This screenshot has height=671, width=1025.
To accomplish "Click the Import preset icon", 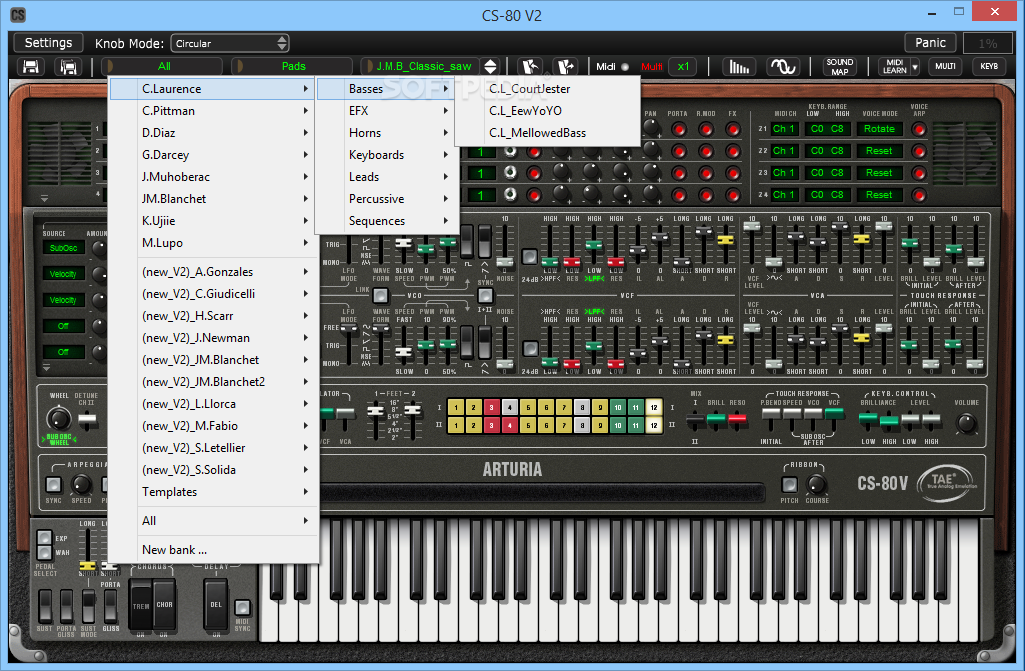I will [530, 67].
